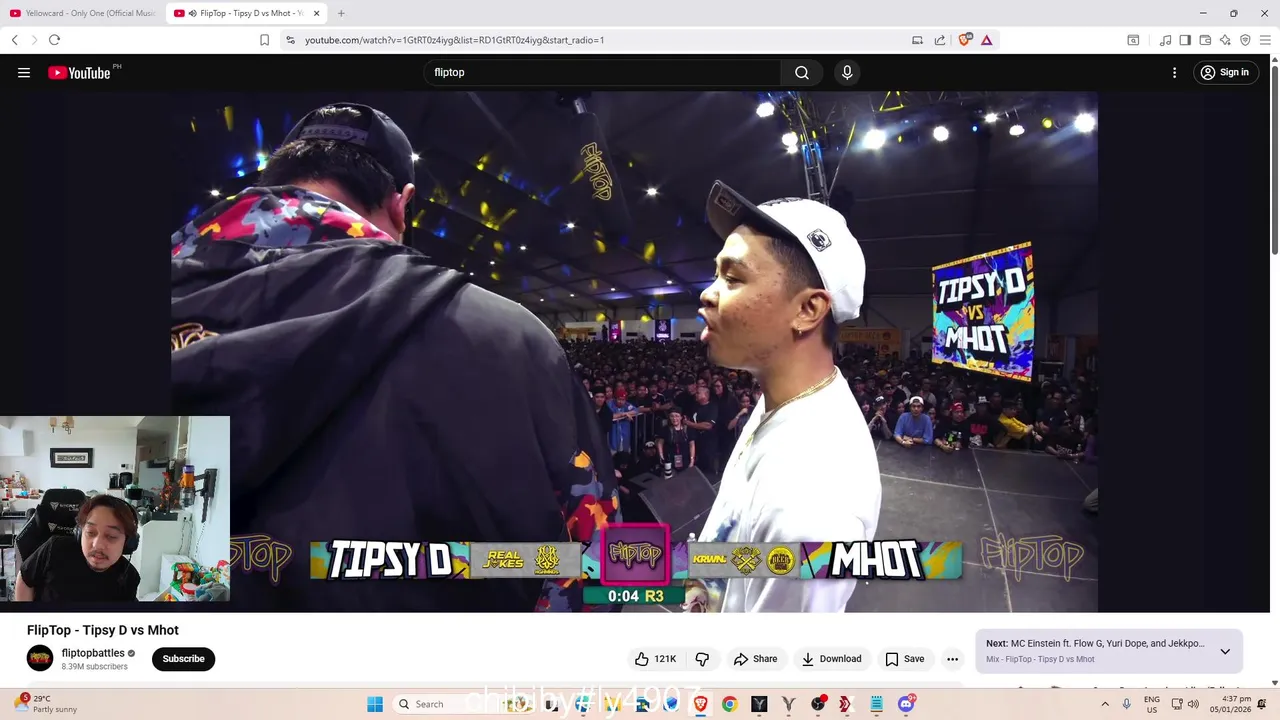Launch Google Chrome from the taskbar
This screenshot has width=1280, height=720.
point(730,704)
